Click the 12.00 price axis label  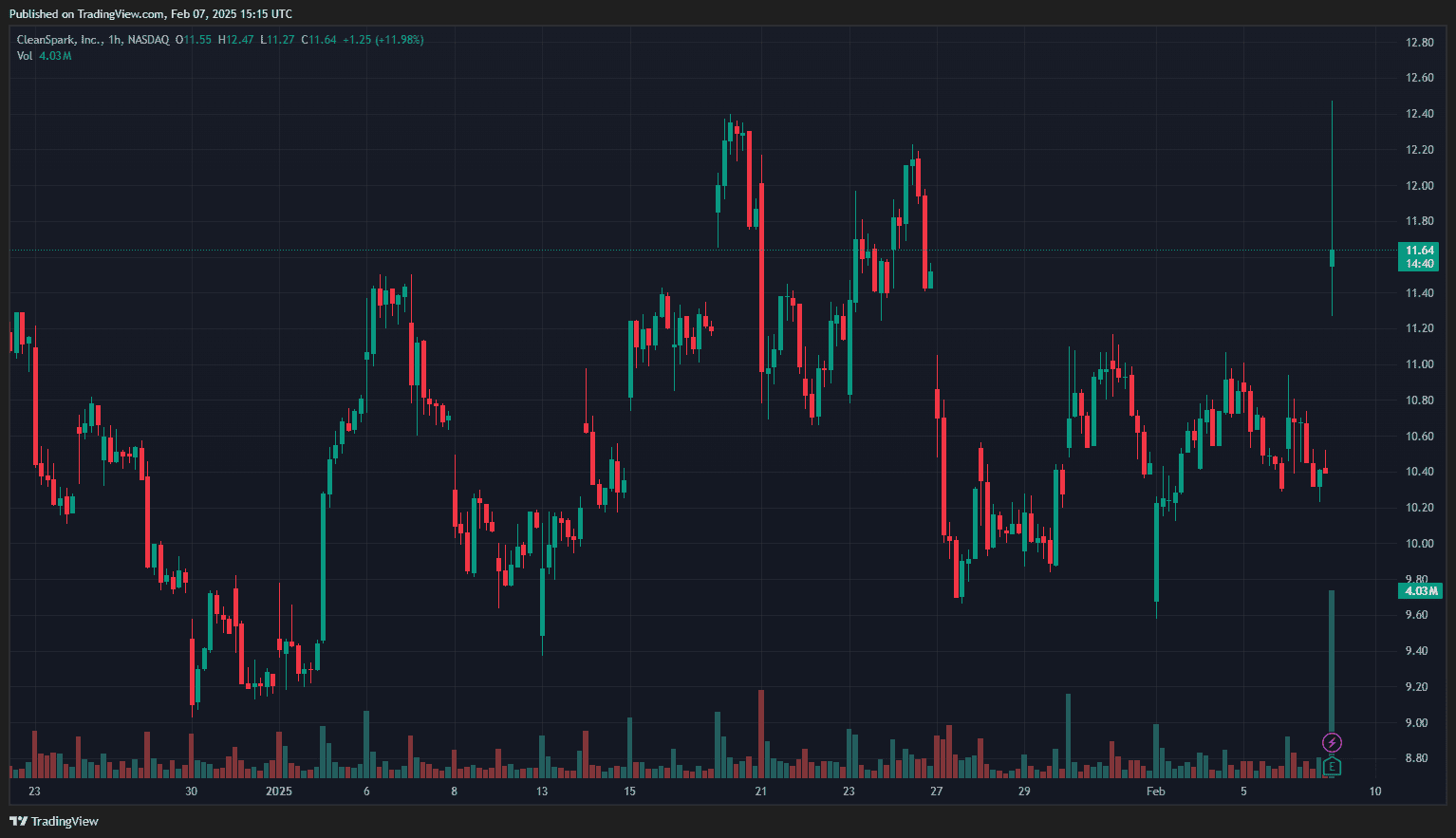tap(1420, 186)
